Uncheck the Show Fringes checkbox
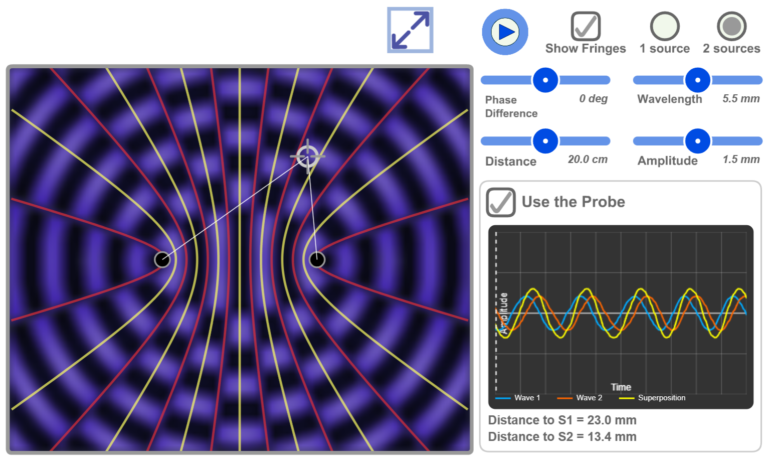This screenshot has width=768, height=459. pos(585,26)
